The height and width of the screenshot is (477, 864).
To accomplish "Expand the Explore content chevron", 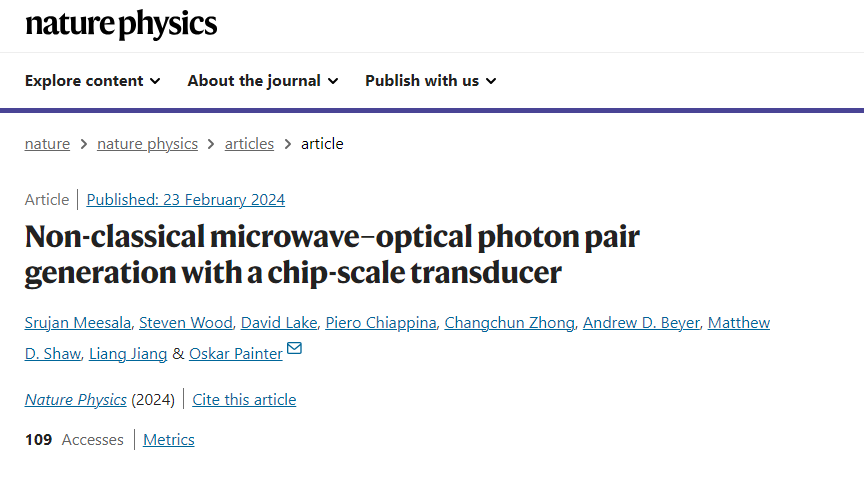I will click(x=155, y=81).
